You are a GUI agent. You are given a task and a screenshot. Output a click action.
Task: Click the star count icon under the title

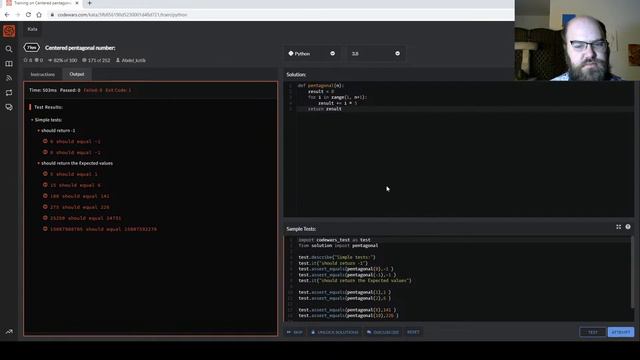[25, 60]
